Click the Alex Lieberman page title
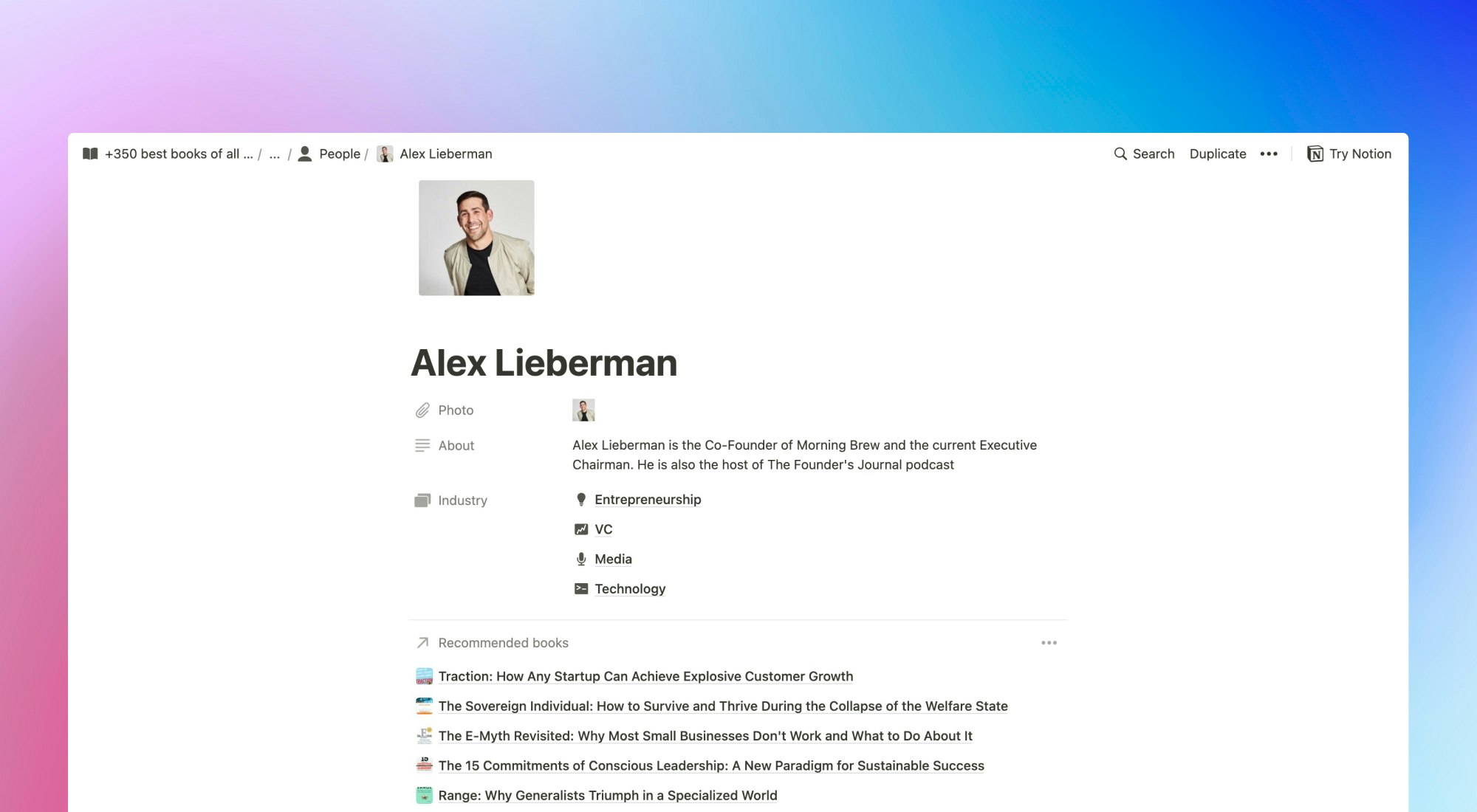This screenshot has height=812, width=1477. pyautogui.click(x=544, y=362)
